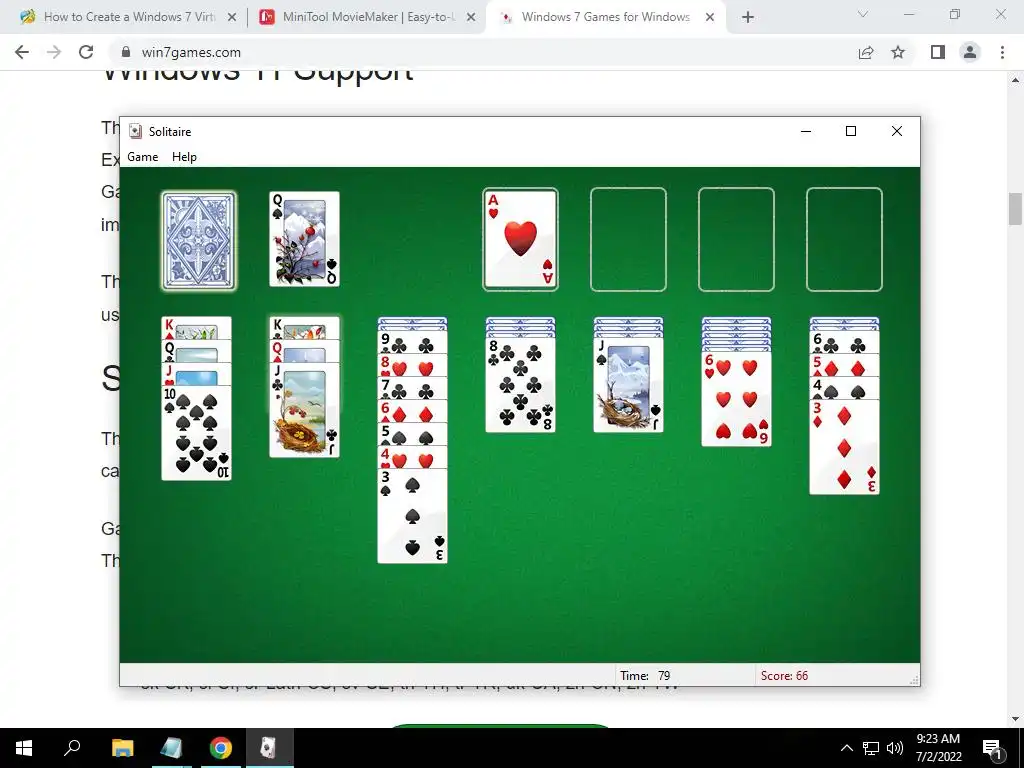Image resolution: width=1024 pixels, height=768 pixels.
Task: Click the Solitaire taskbar icon
Action: coord(269,748)
